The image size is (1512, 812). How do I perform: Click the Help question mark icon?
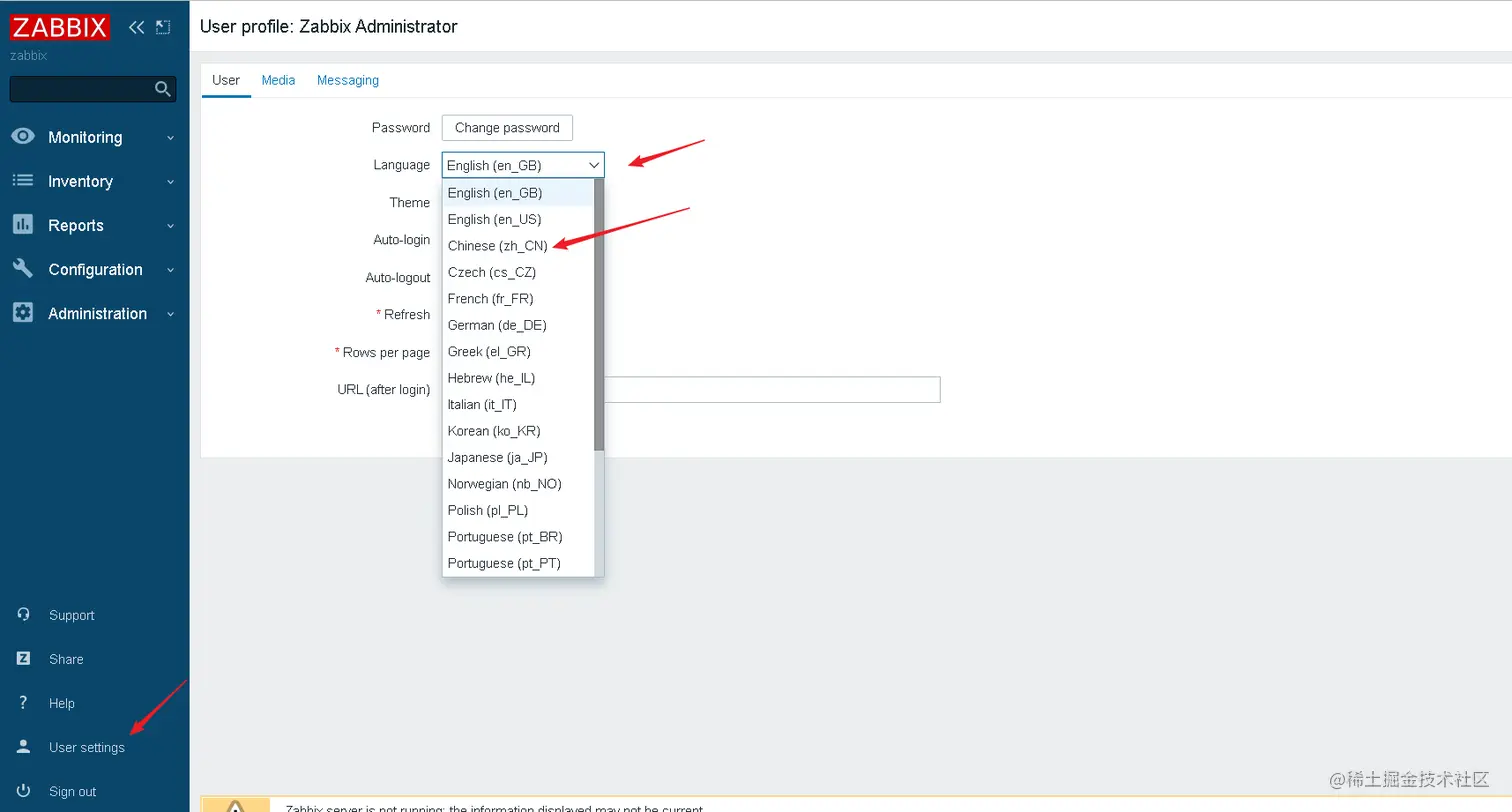[x=24, y=703]
